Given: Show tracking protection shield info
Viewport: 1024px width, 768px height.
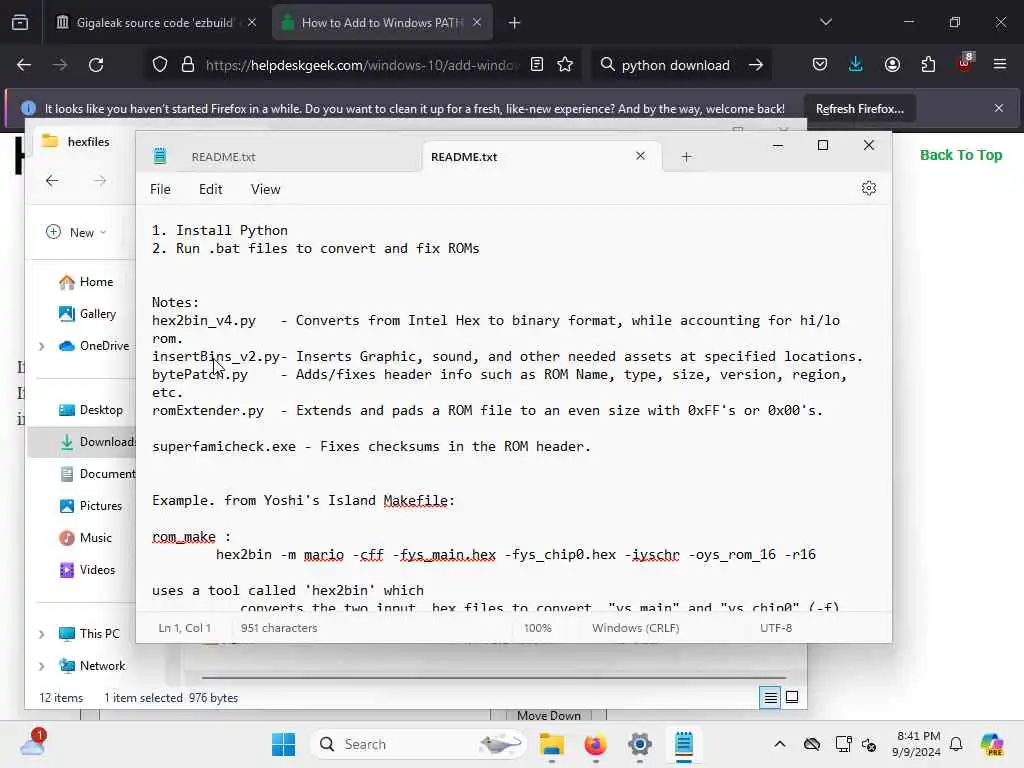Looking at the screenshot, I should pos(160,65).
